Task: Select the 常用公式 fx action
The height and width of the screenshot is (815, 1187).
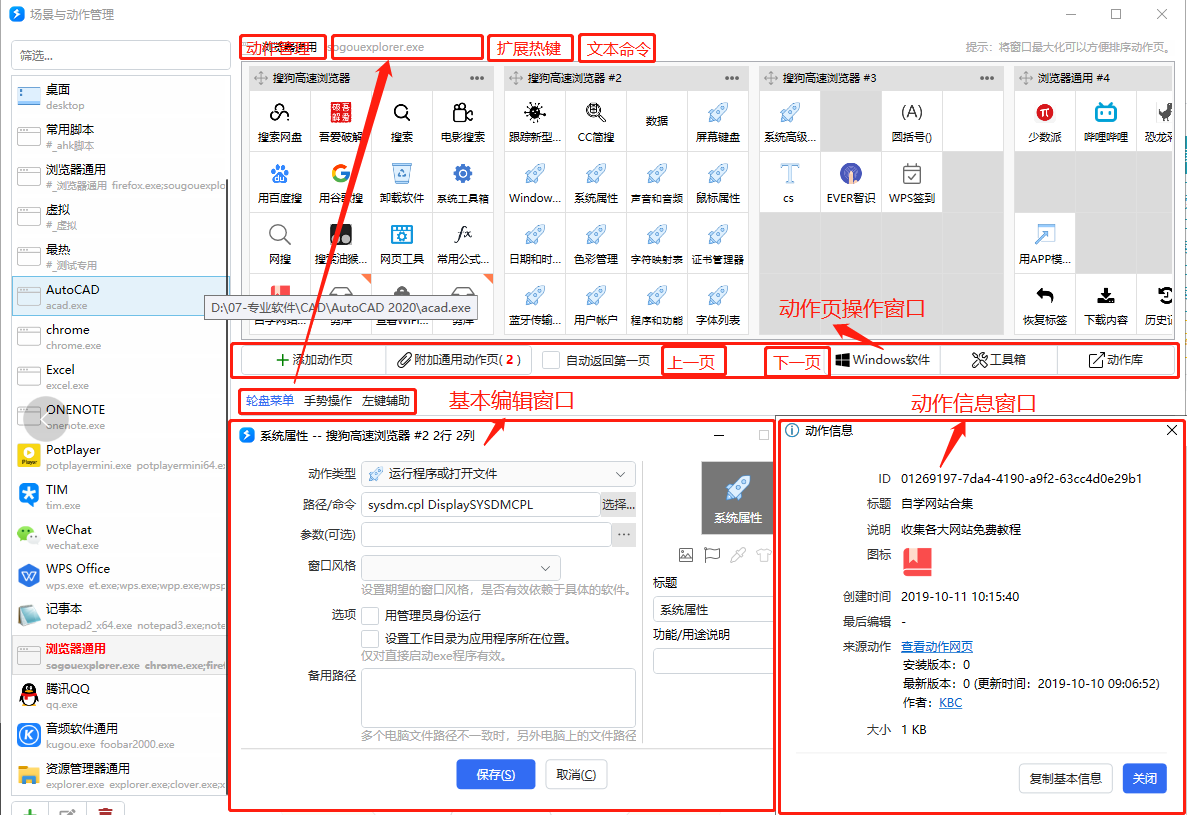Action: [463, 243]
